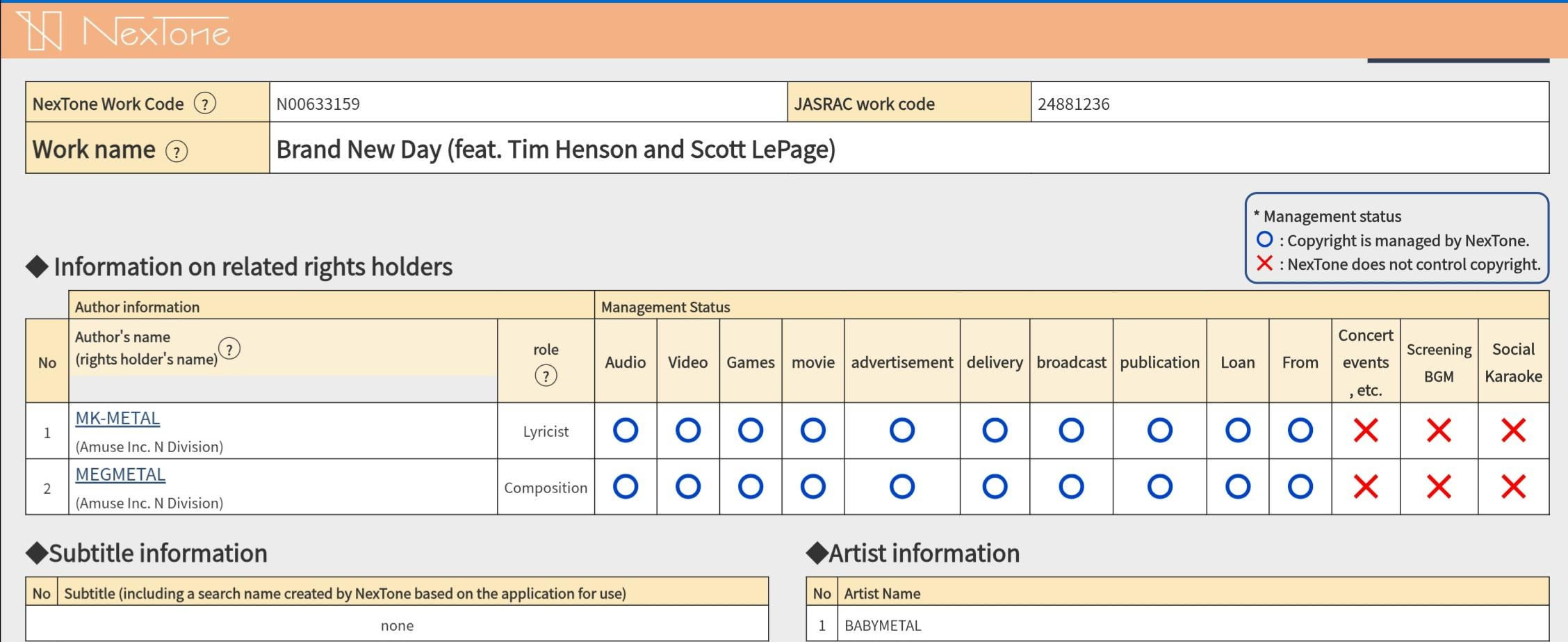Click help icon under role column header
This screenshot has width=1568, height=642.
tap(546, 376)
